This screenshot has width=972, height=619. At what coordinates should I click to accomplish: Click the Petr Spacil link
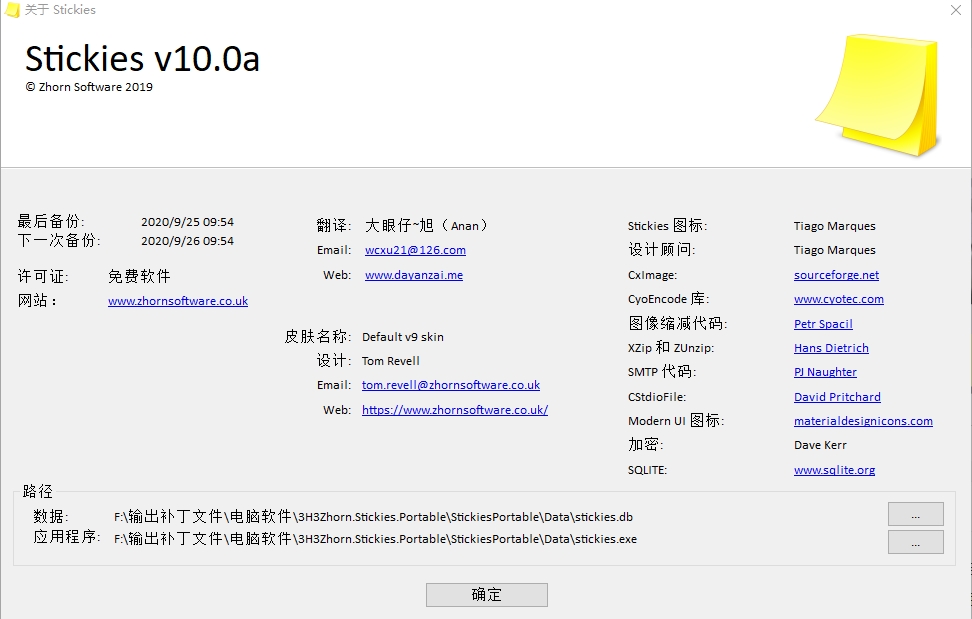pyautogui.click(x=823, y=324)
